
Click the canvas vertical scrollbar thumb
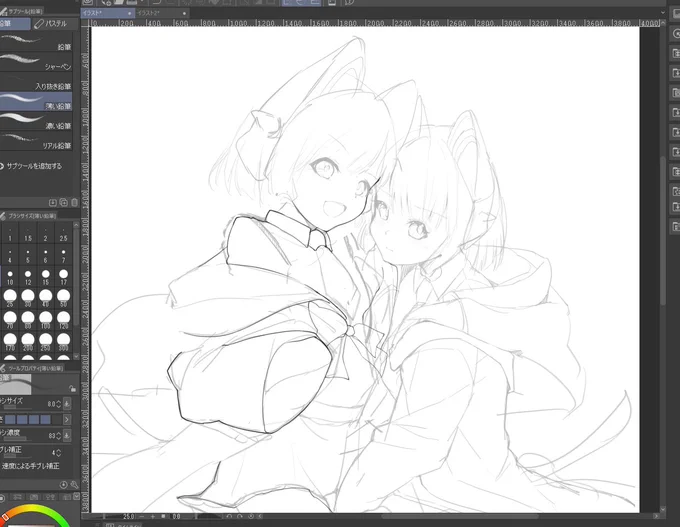[x=663, y=230]
